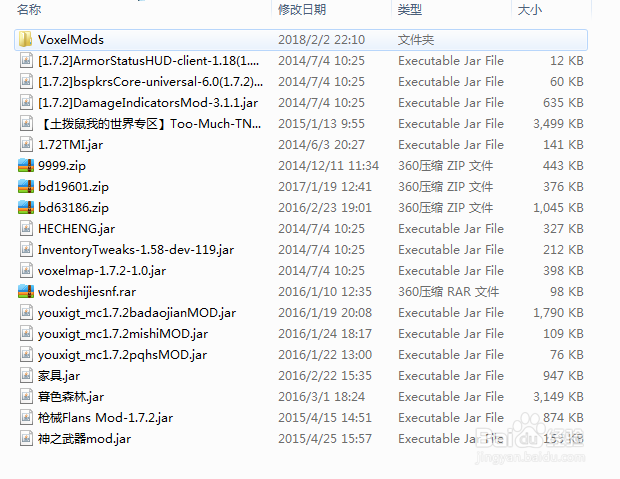Click the 家具.jar file icon
The height and width of the screenshot is (479, 620).
26,375
